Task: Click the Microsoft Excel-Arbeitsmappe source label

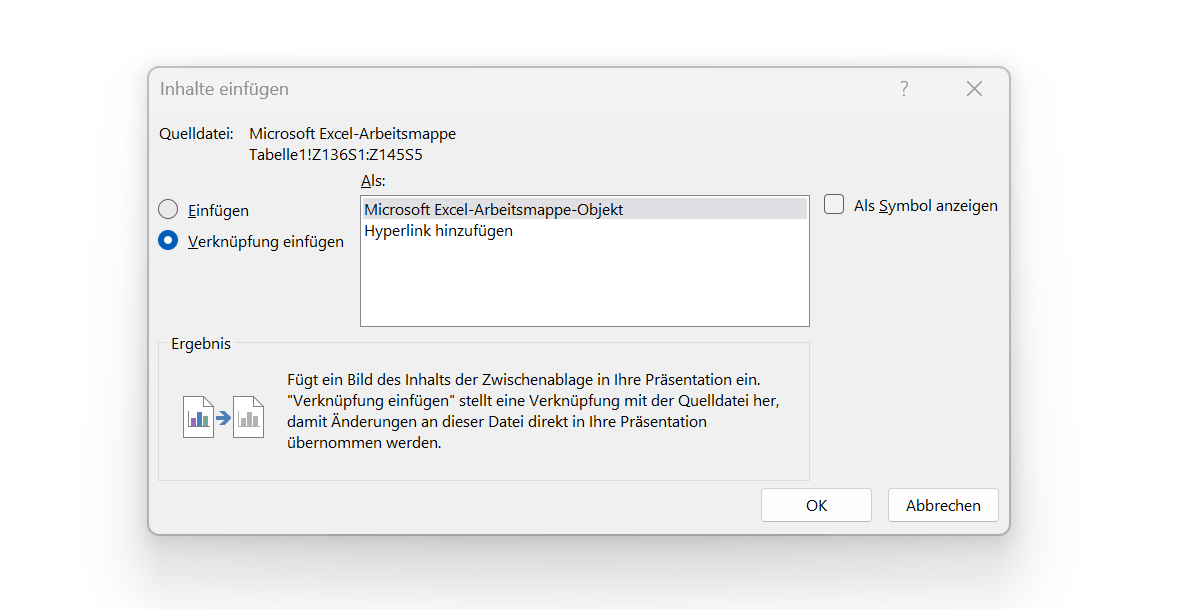Action: [352, 133]
